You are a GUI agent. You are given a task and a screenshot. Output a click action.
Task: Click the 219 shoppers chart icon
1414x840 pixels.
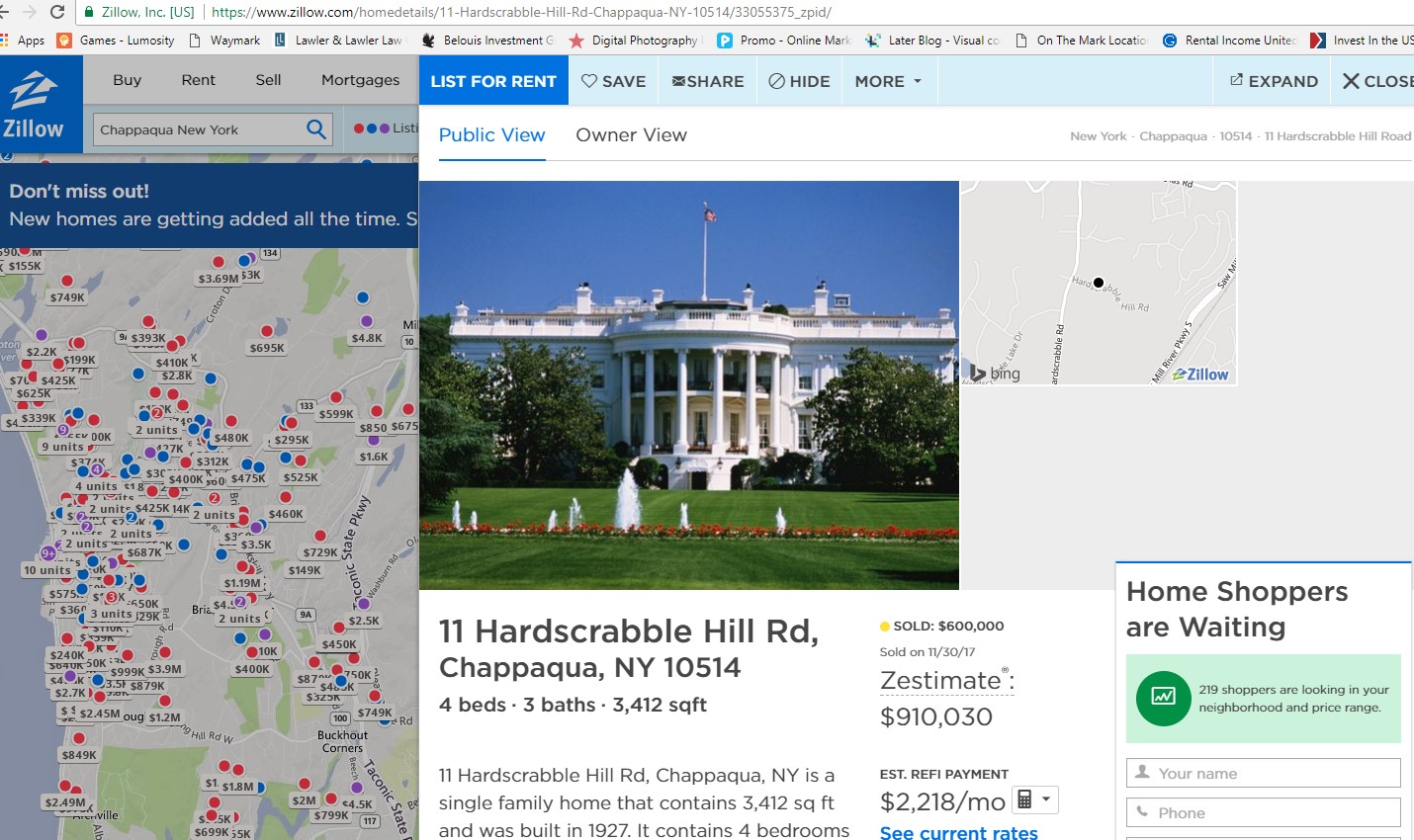(x=1164, y=698)
